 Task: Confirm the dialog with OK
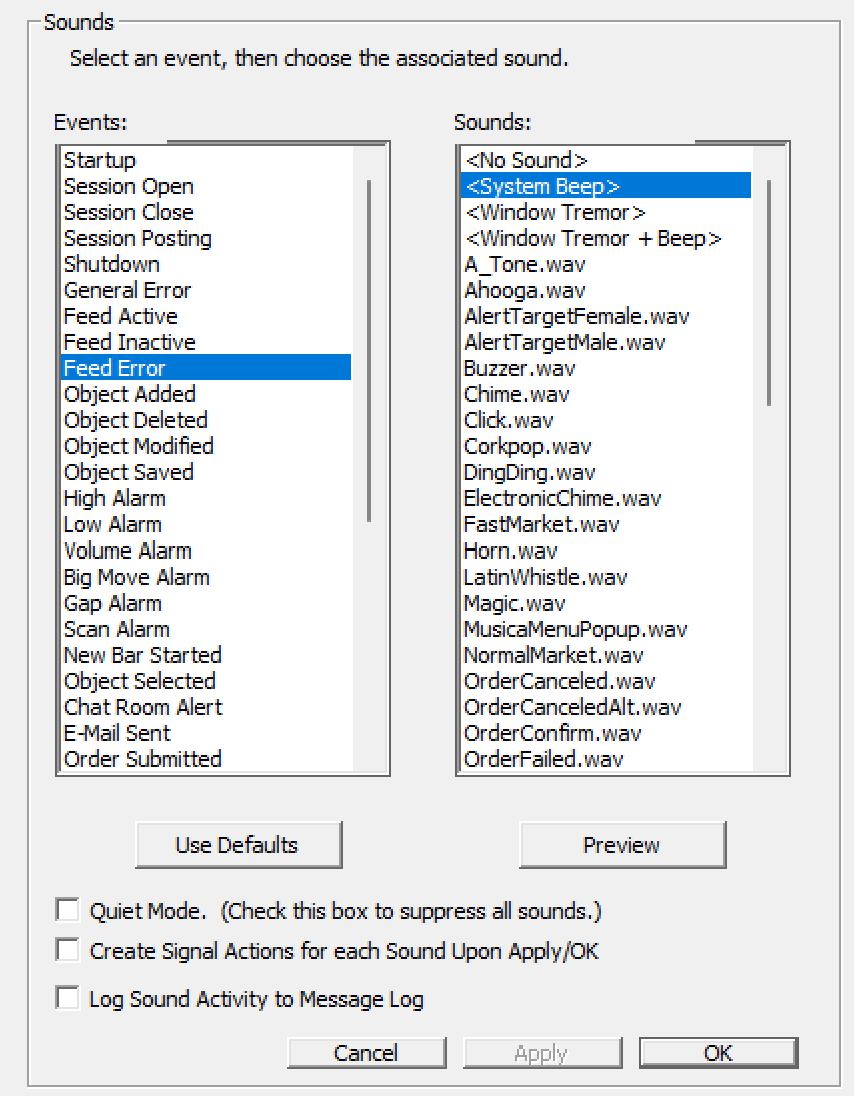[718, 1053]
